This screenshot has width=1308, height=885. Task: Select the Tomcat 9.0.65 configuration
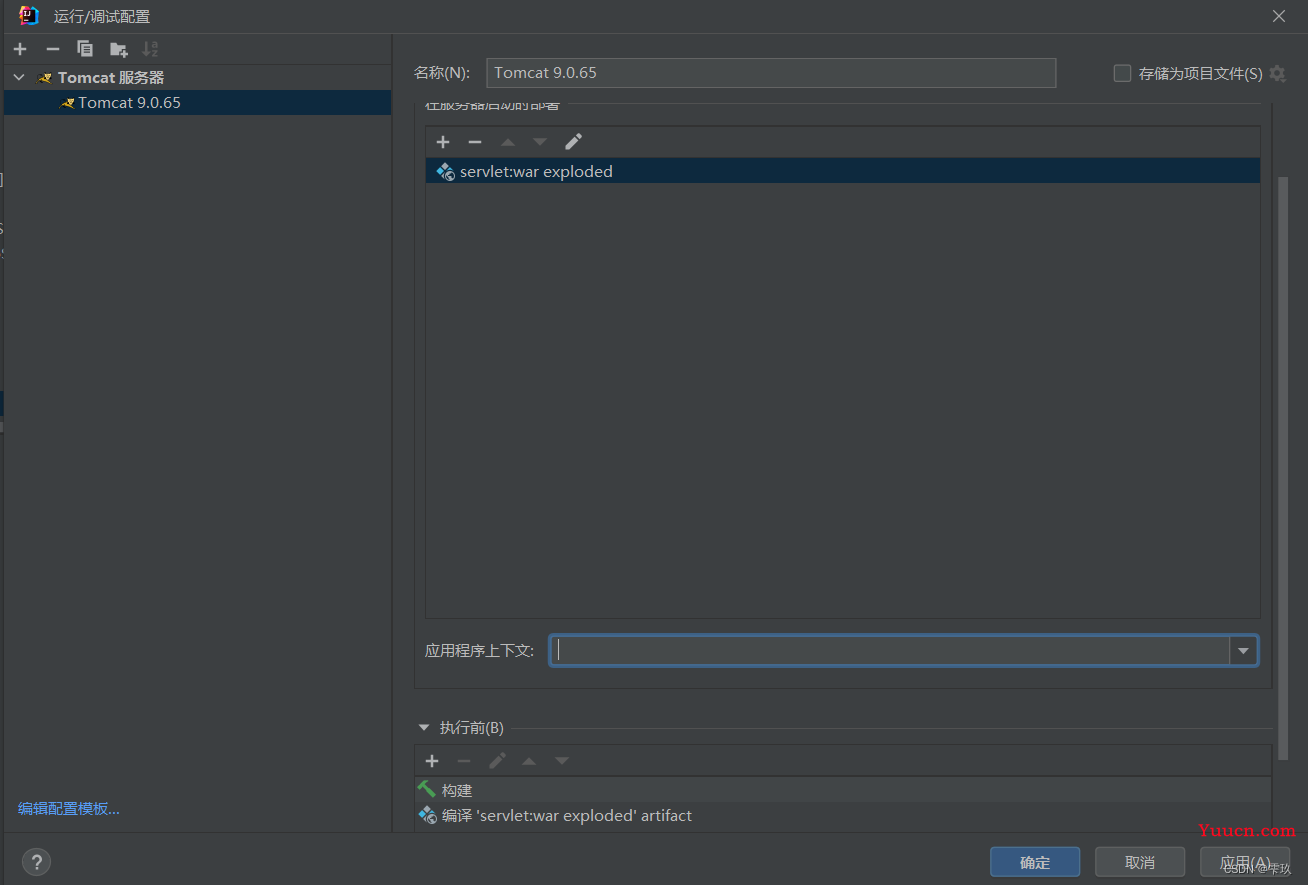197,102
